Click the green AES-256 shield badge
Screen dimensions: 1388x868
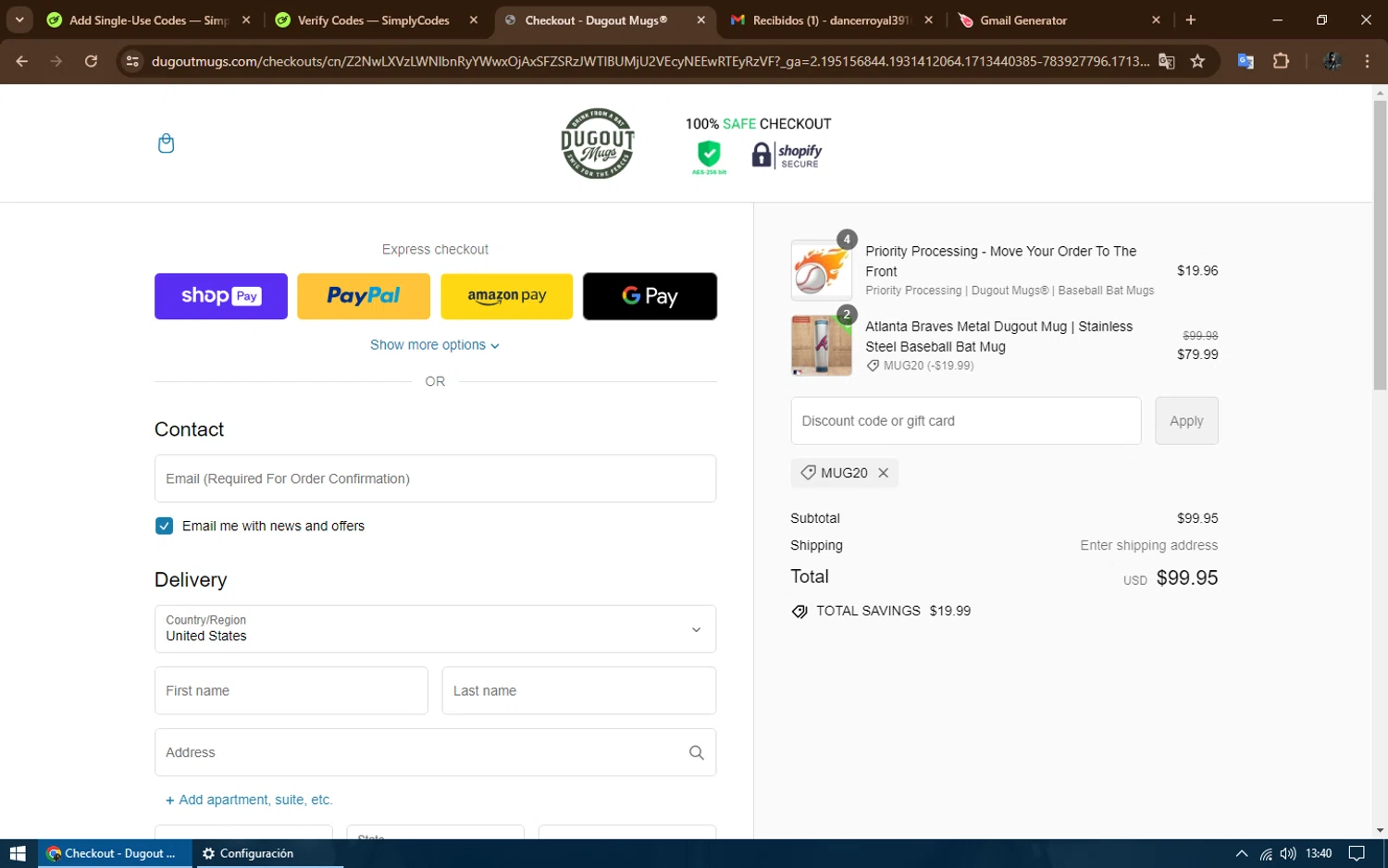(709, 156)
